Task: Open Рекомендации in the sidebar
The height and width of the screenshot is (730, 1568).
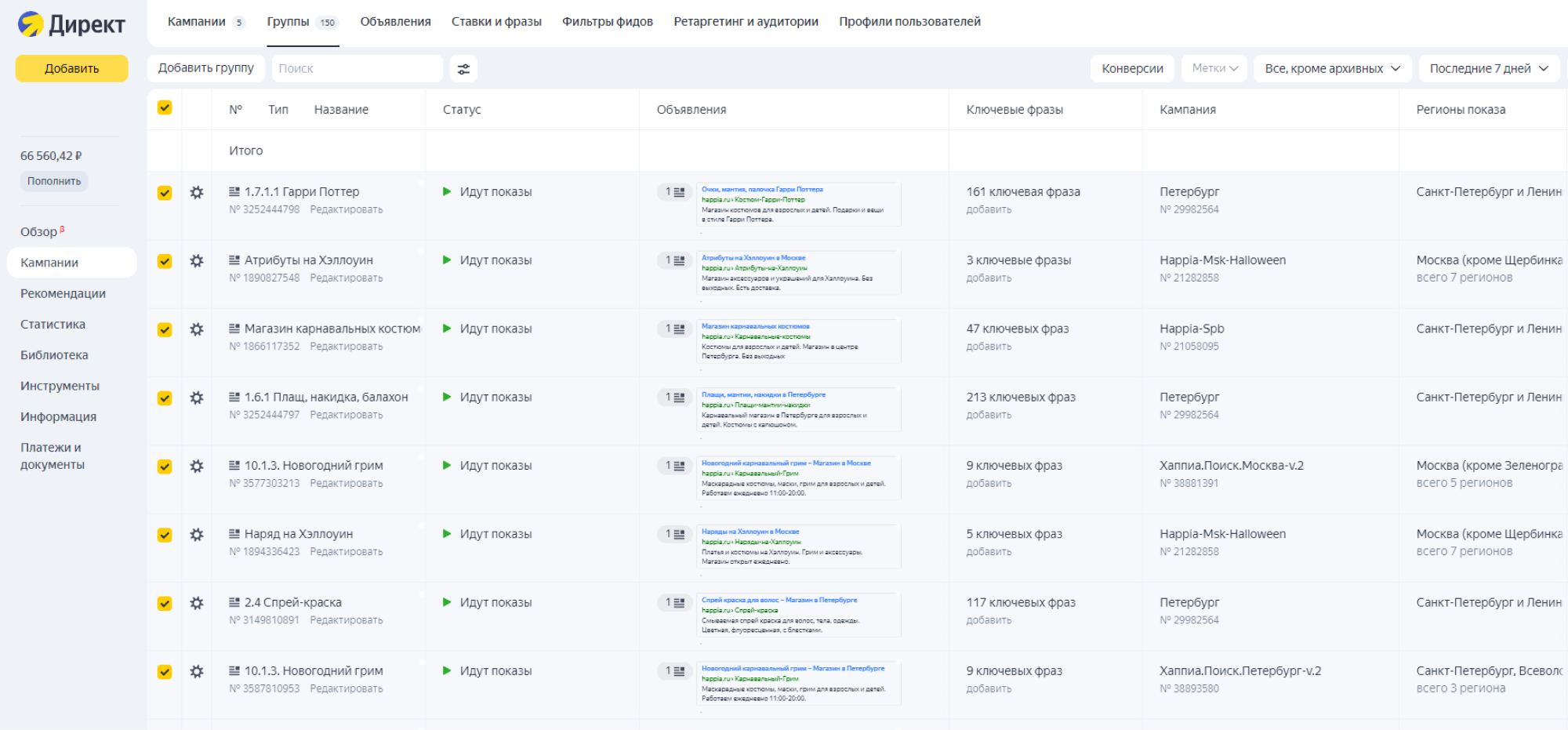Action: [63, 293]
